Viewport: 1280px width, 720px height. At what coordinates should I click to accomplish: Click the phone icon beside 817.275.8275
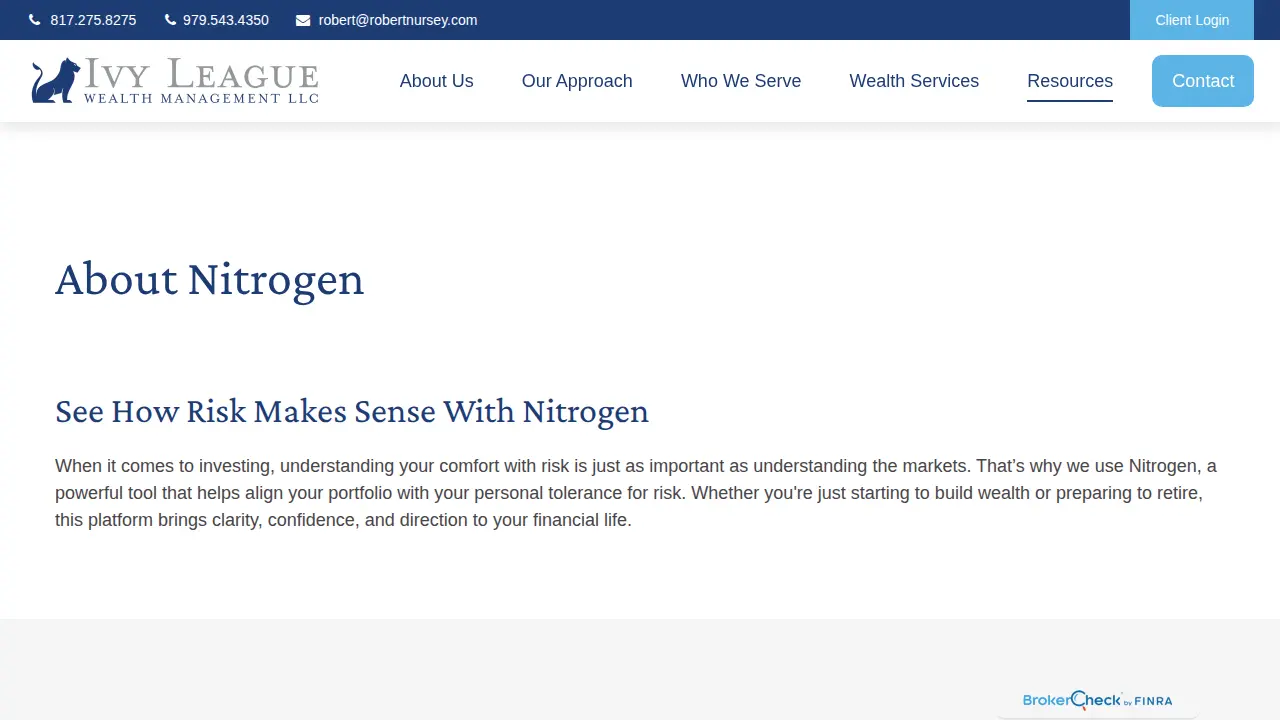pyautogui.click(x=35, y=20)
